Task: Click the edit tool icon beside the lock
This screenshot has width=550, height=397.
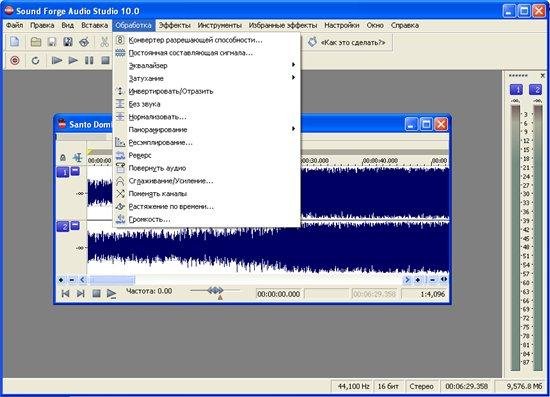Action: (x=77, y=157)
